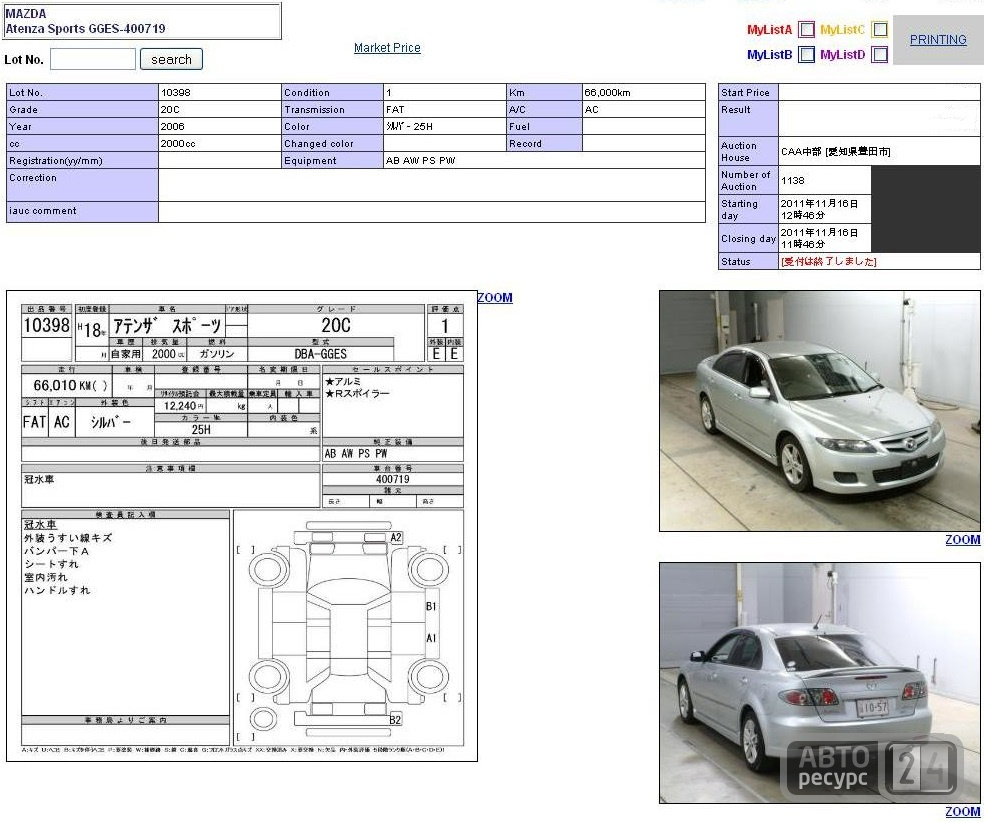Open ZOOM link under front car photo

point(963,540)
